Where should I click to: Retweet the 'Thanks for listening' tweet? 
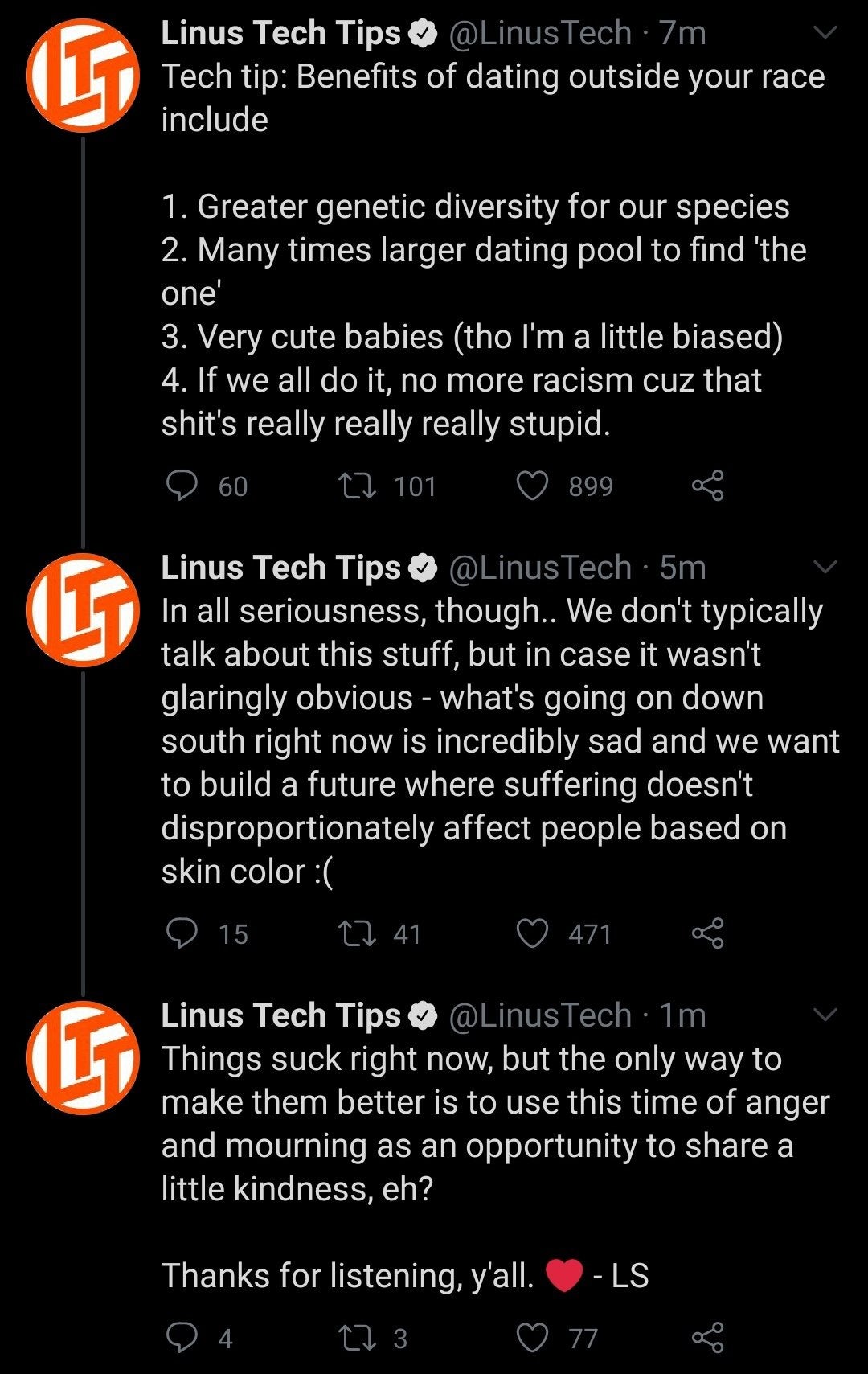(356, 1338)
